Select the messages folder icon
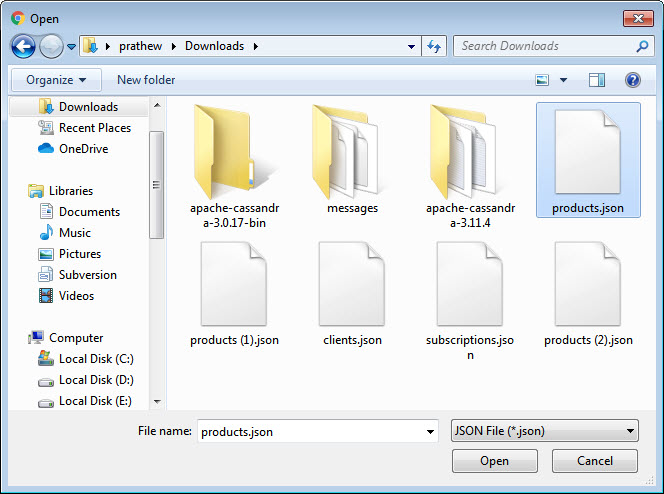Screen dimensions: 664x494 point(346,152)
